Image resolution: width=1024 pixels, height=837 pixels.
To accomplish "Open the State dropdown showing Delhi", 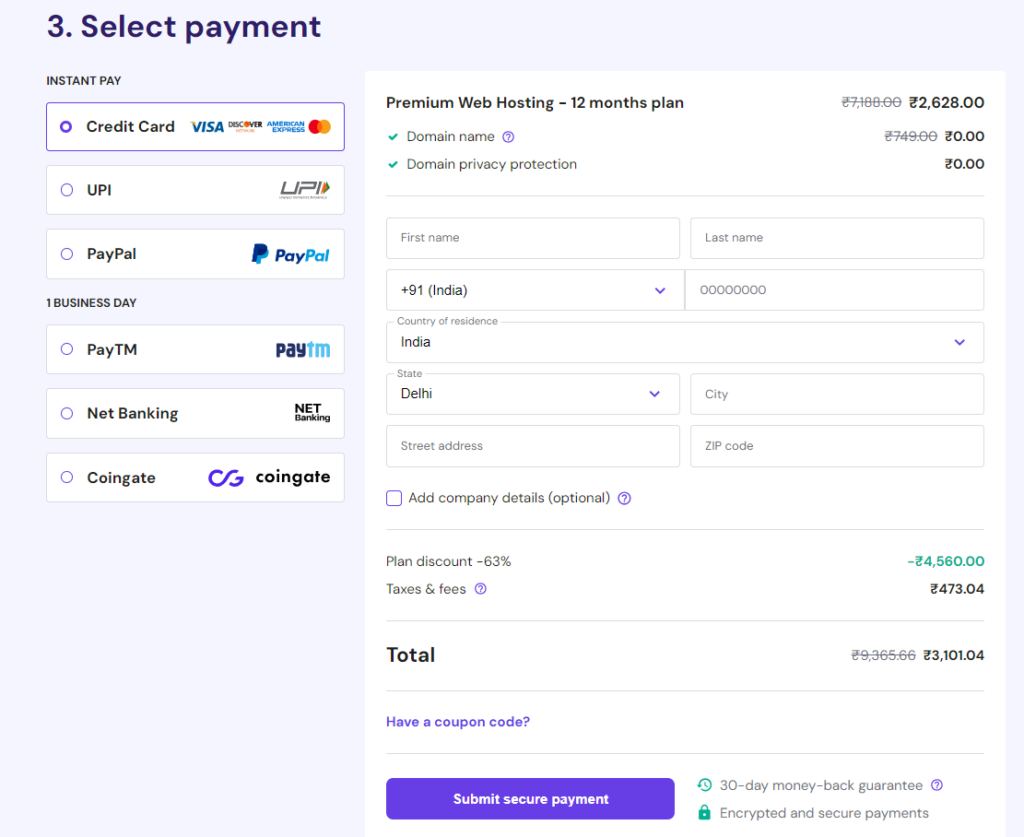I will coord(532,394).
